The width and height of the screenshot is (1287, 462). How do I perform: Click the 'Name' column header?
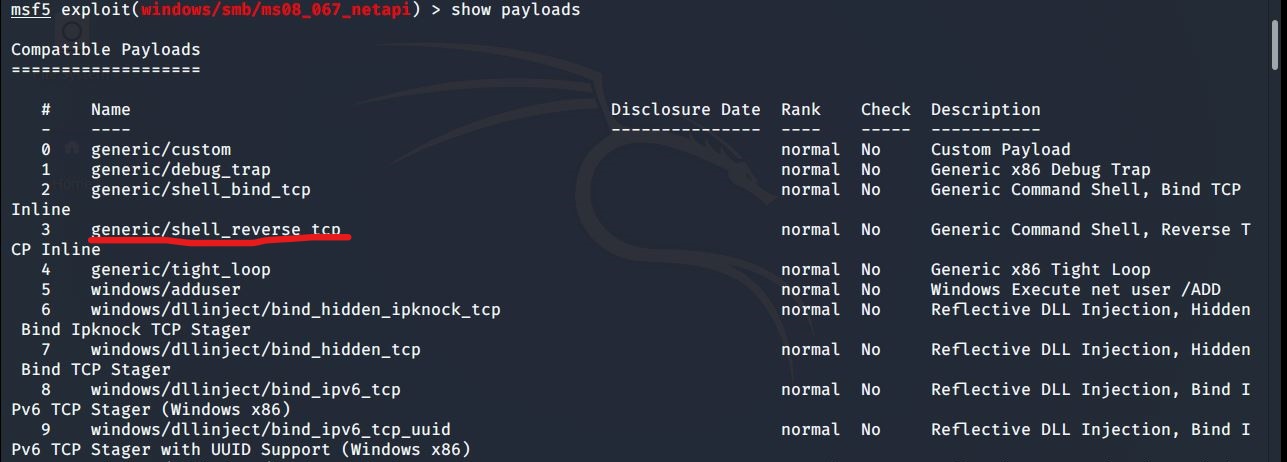pyautogui.click(x=110, y=109)
